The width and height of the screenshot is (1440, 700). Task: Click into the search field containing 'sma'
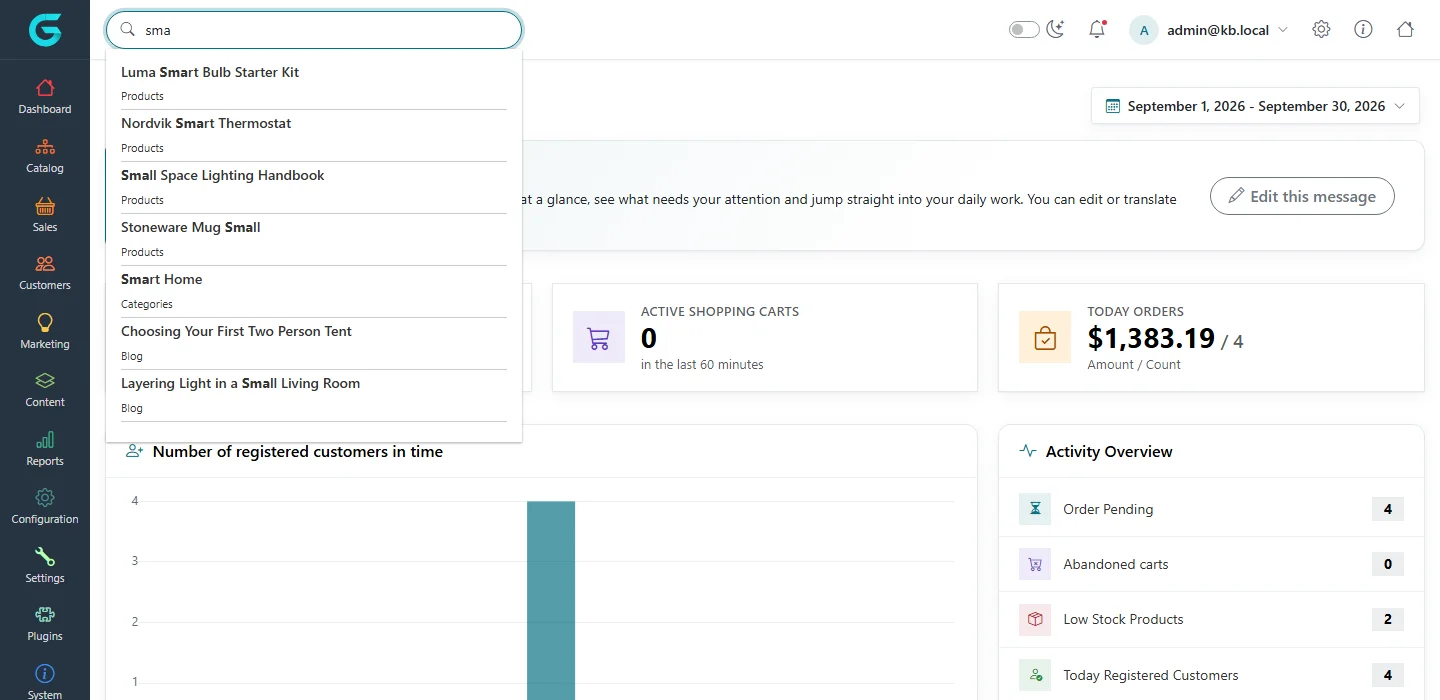314,30
